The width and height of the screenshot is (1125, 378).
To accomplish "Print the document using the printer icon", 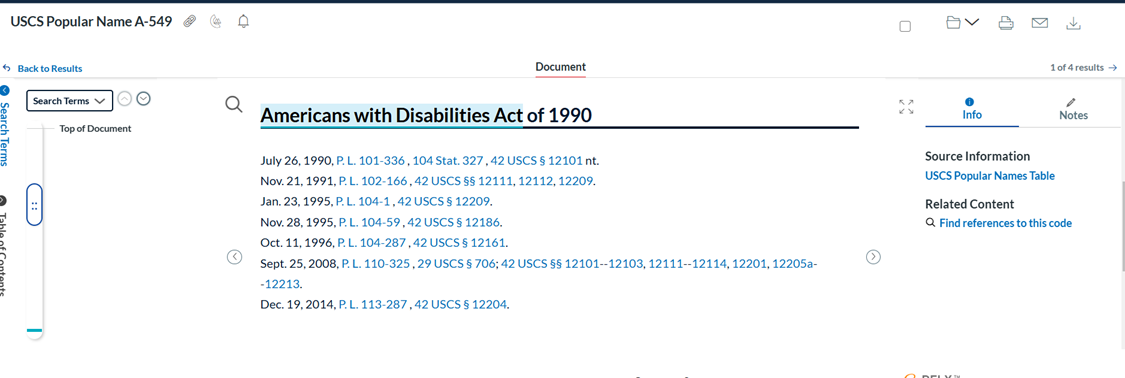I will pos(1006,23).
